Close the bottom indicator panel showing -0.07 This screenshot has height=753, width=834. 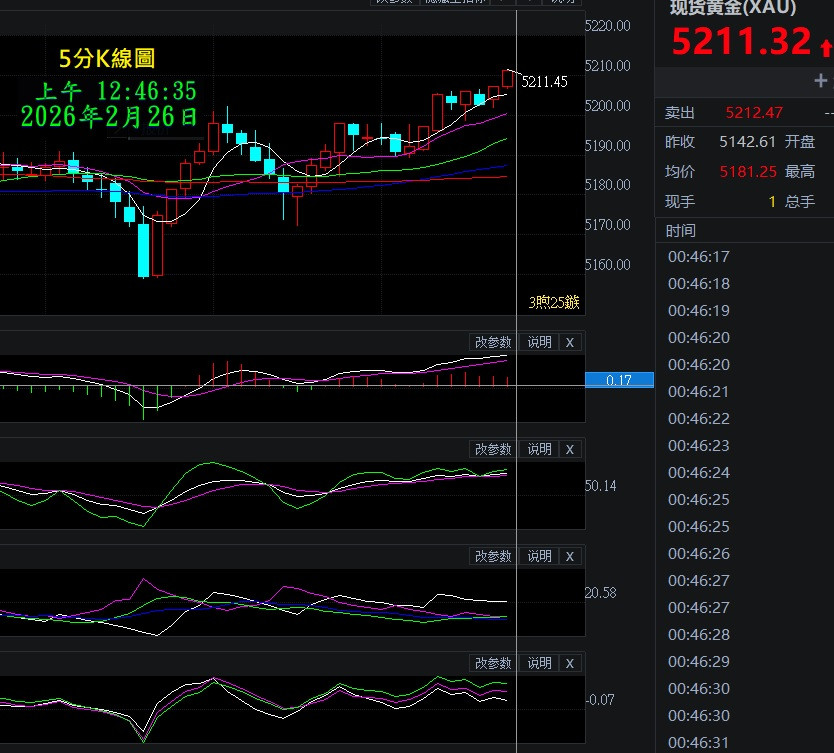pos(570,663)
